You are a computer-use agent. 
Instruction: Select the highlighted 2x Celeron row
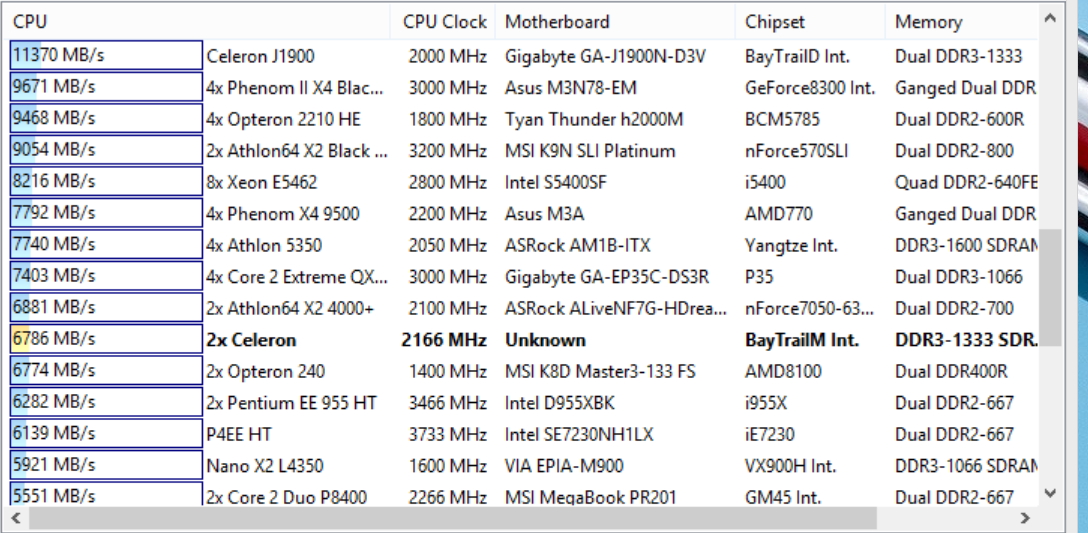524,339
